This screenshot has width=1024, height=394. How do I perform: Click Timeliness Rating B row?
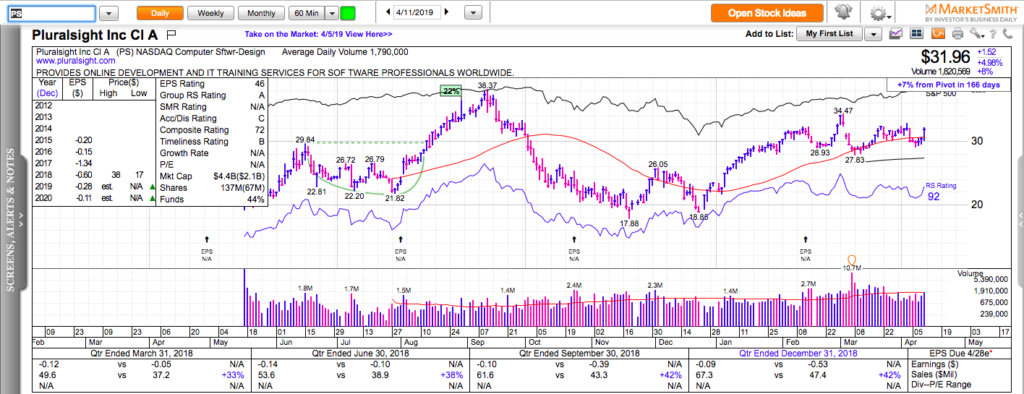(x=212, y=142)
